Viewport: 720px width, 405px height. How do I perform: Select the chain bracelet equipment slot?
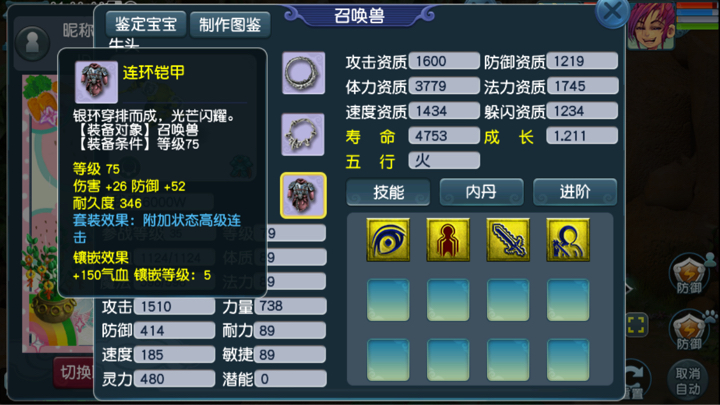[x=303, y=135]
